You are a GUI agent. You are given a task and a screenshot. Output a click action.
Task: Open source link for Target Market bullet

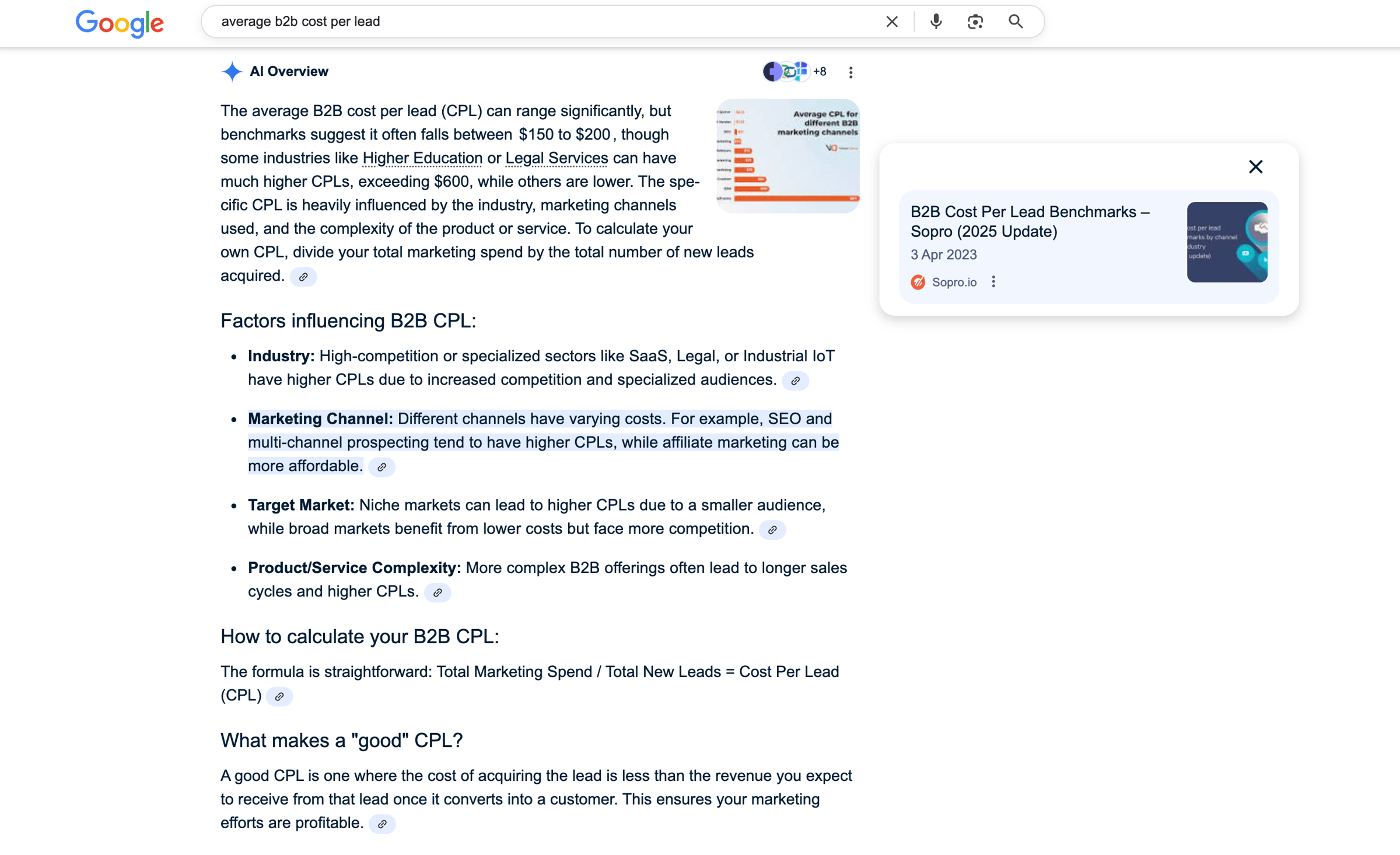[772, 530]
